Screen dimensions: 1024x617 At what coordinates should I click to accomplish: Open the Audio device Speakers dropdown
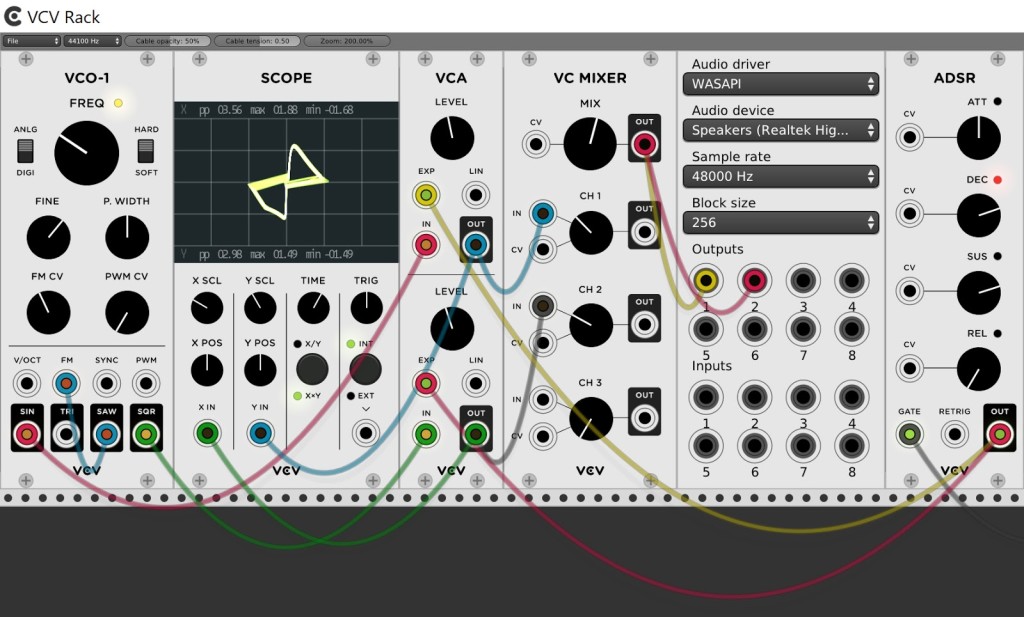(x=784, y=130)
